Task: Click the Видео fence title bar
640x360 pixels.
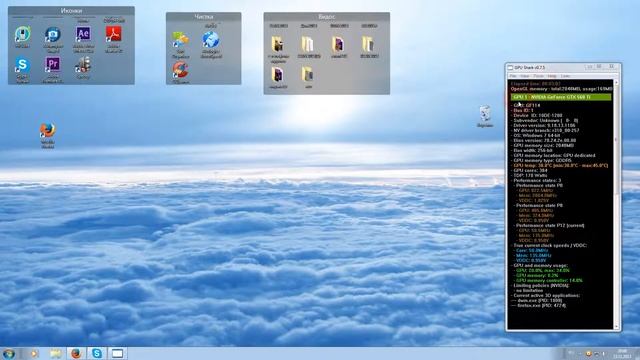Action: click(x=327, y=16)
